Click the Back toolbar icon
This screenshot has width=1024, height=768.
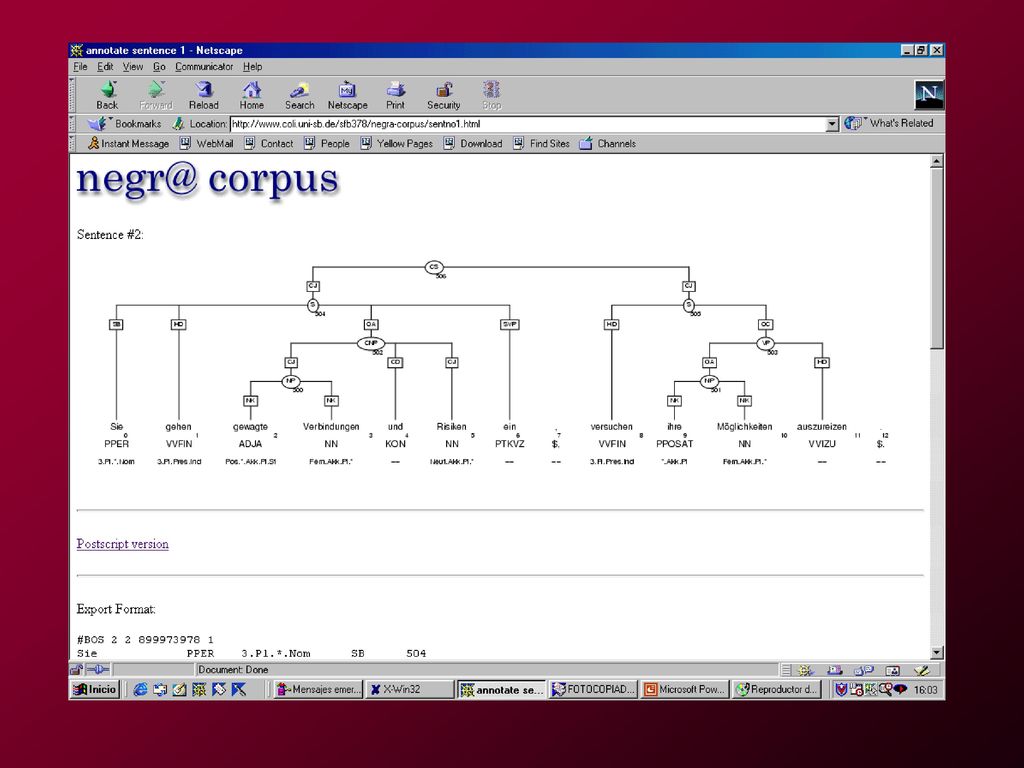click(107, 95)
